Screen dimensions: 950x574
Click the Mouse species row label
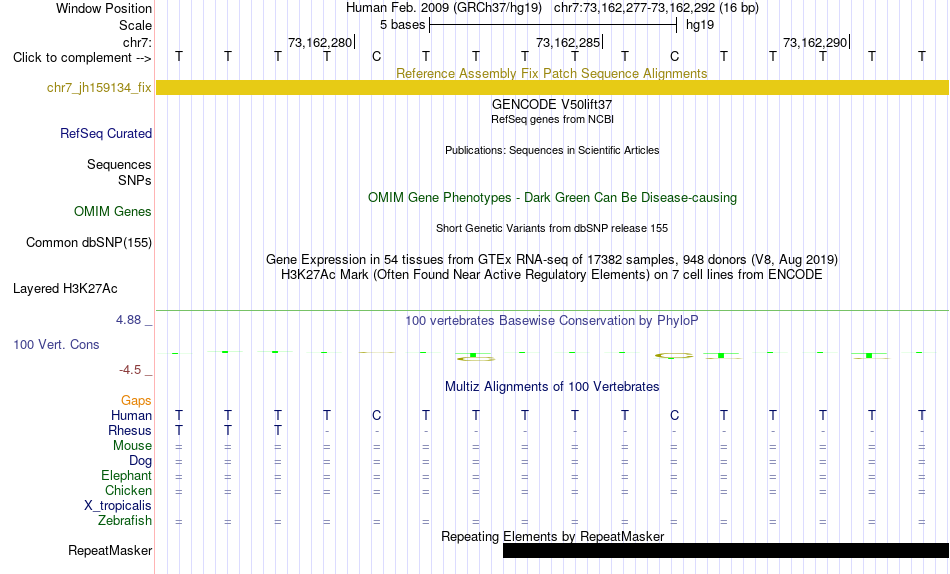pos(132,446)
